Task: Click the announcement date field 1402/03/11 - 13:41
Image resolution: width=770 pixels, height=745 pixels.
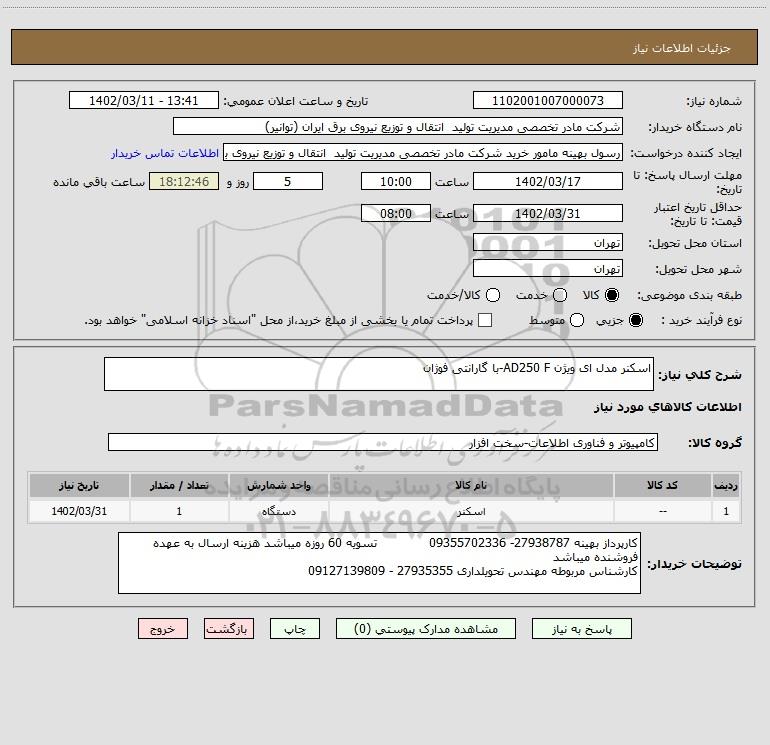Action: pos(143,100)
